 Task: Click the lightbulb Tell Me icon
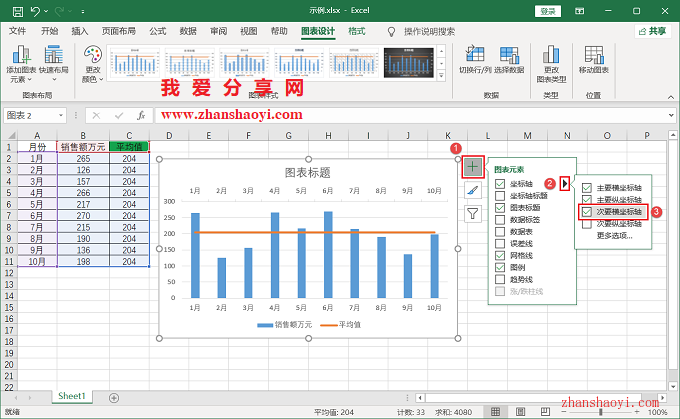pyautogui.click(x=391, y=32)
